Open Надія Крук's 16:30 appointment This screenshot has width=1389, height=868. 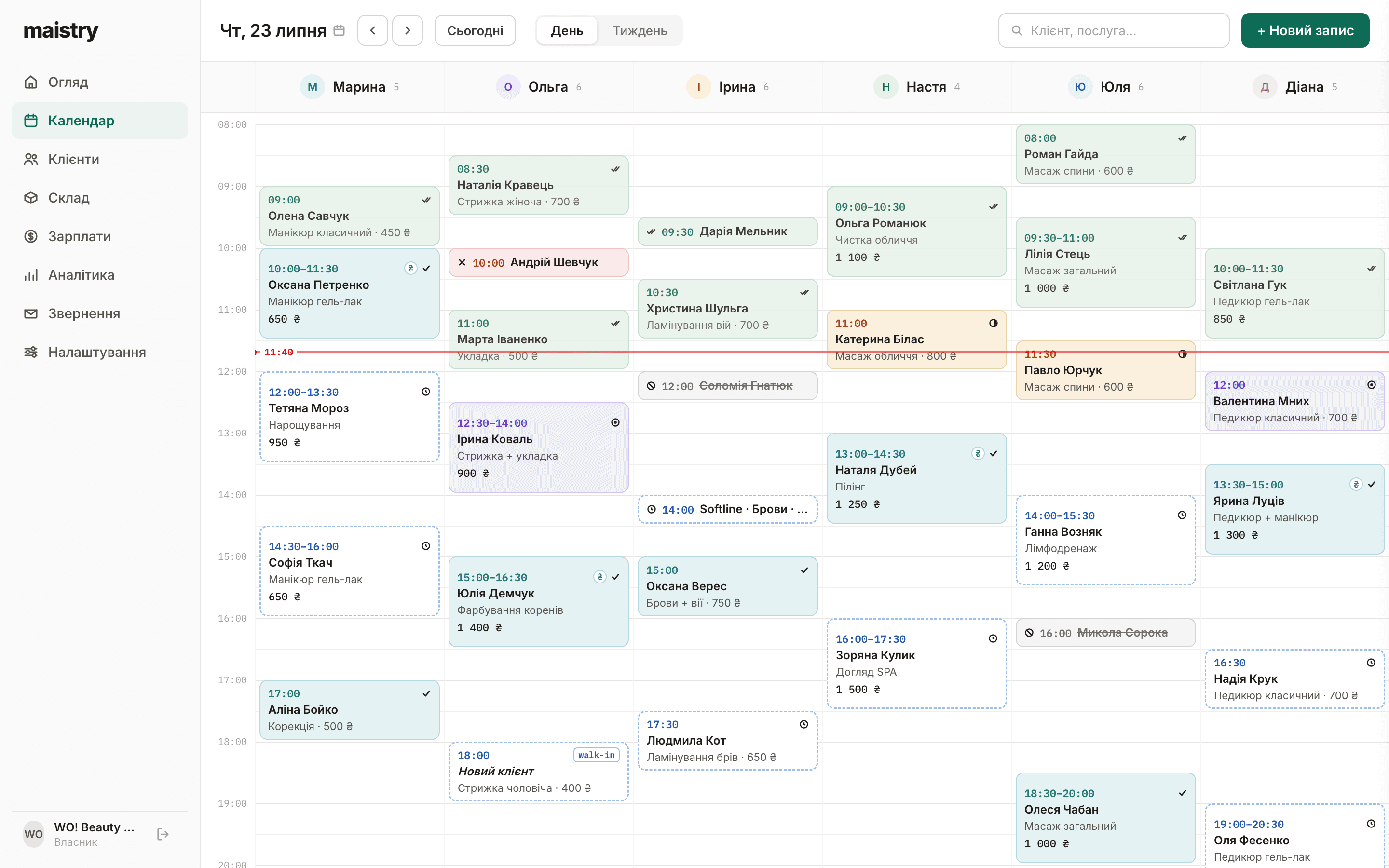[1294, 679]
